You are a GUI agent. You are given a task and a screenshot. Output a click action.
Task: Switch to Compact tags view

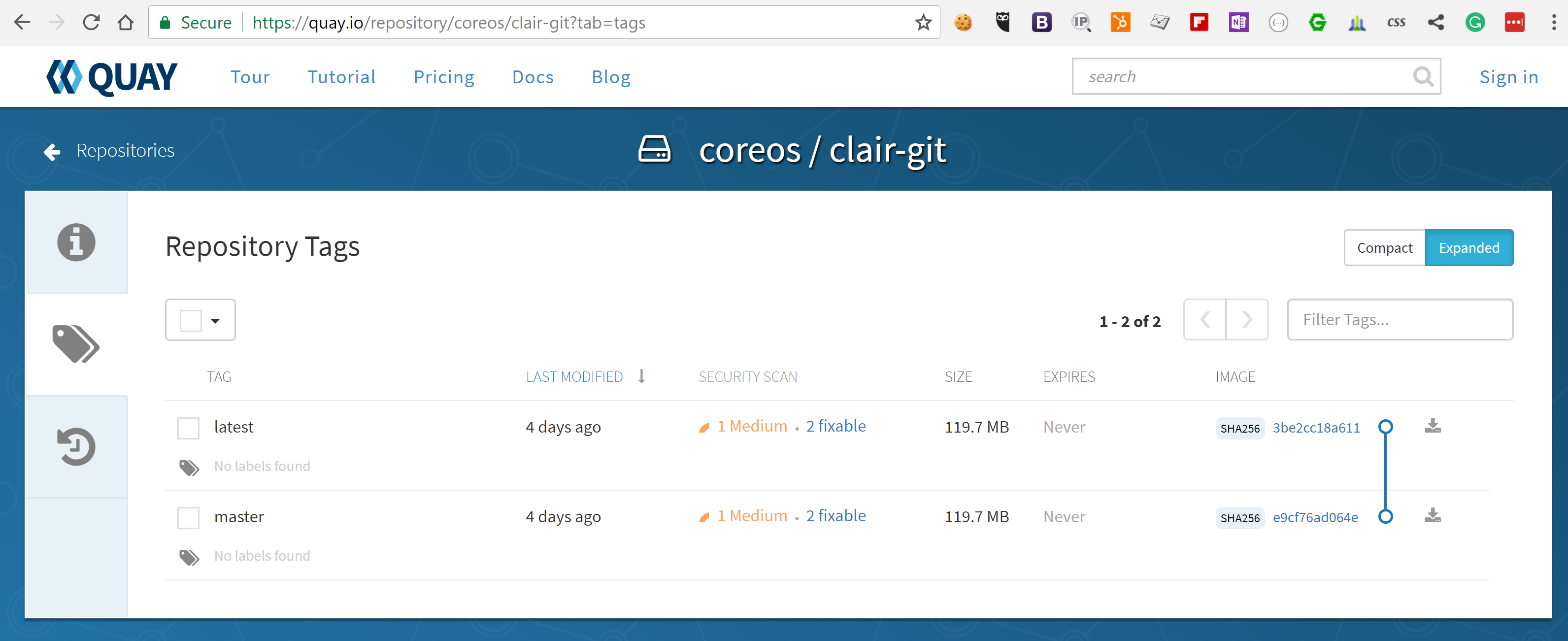pyautogui.click(x=1384, y=247)
